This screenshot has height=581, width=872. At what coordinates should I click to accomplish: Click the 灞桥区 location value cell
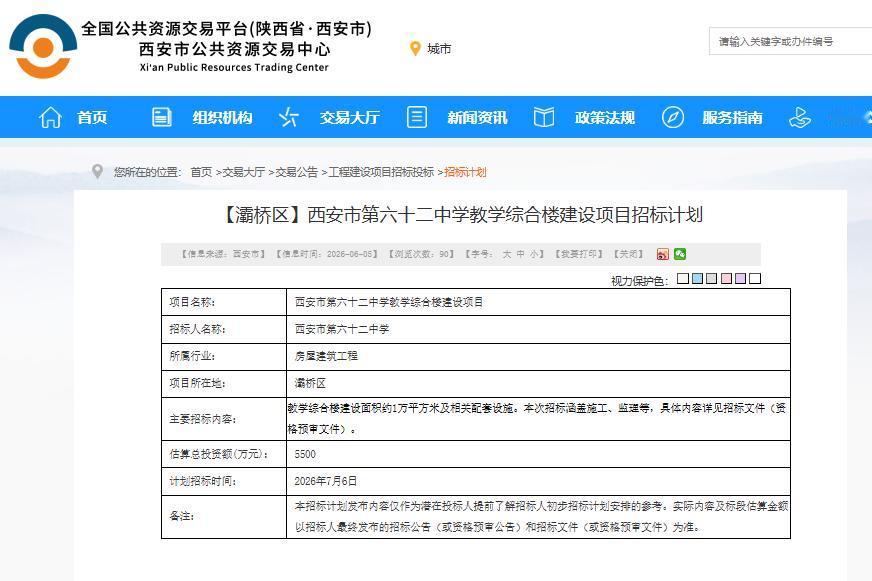538,384
